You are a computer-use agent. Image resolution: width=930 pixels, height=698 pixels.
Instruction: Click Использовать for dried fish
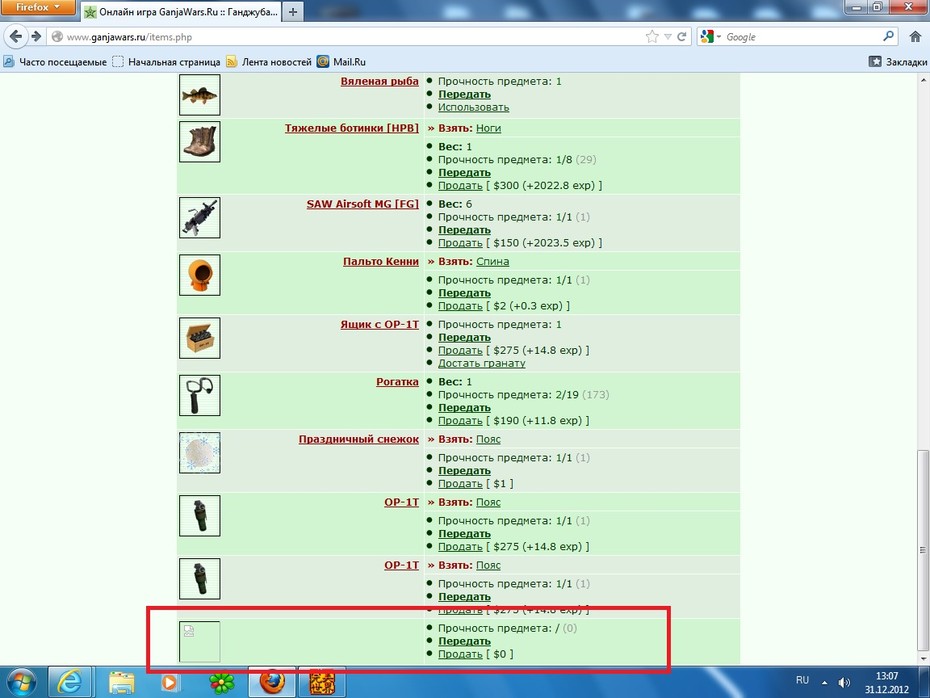(473, 107)
